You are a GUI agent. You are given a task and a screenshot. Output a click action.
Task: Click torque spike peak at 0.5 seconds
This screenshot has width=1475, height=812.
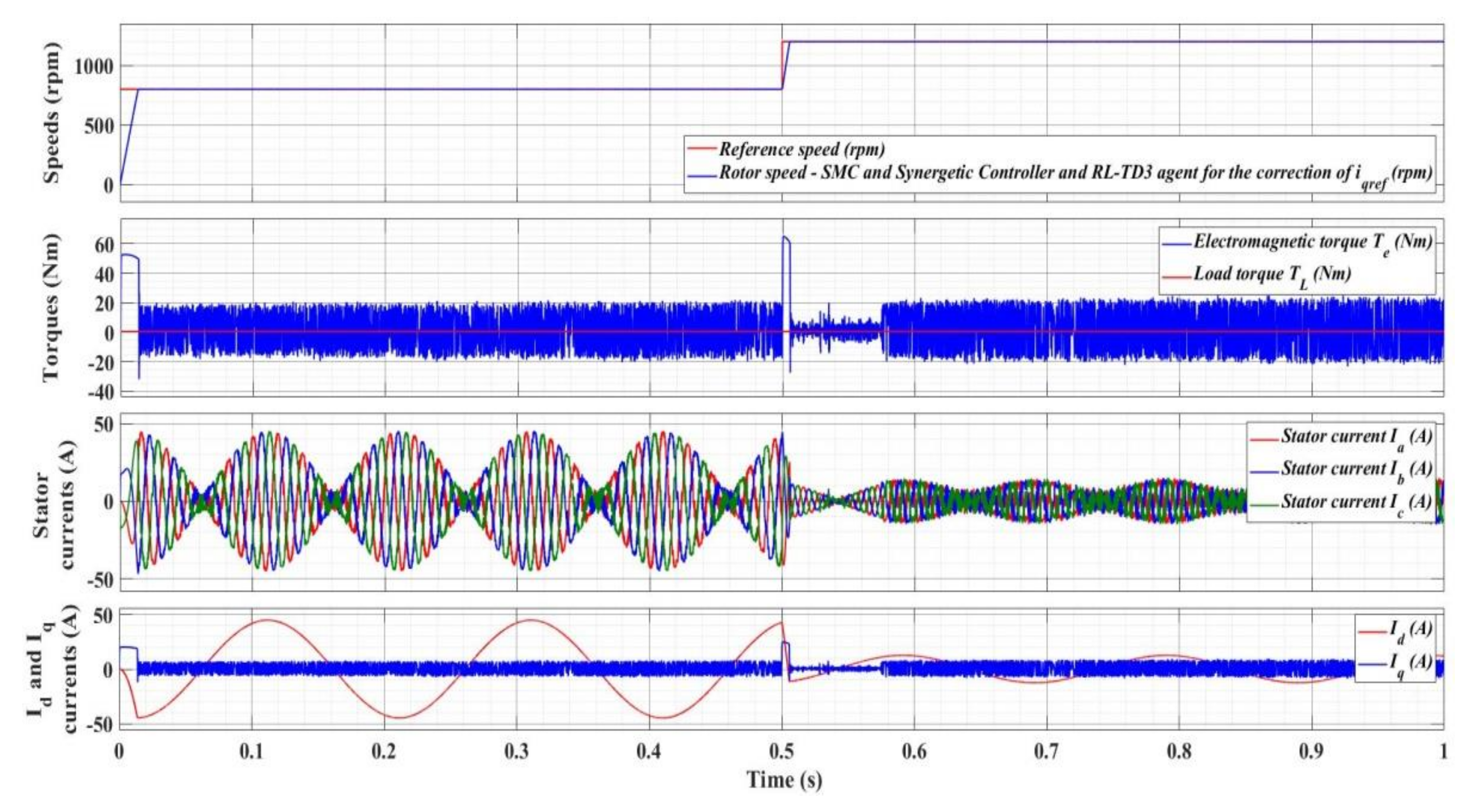pyautogui.click(x=785, y=237)
